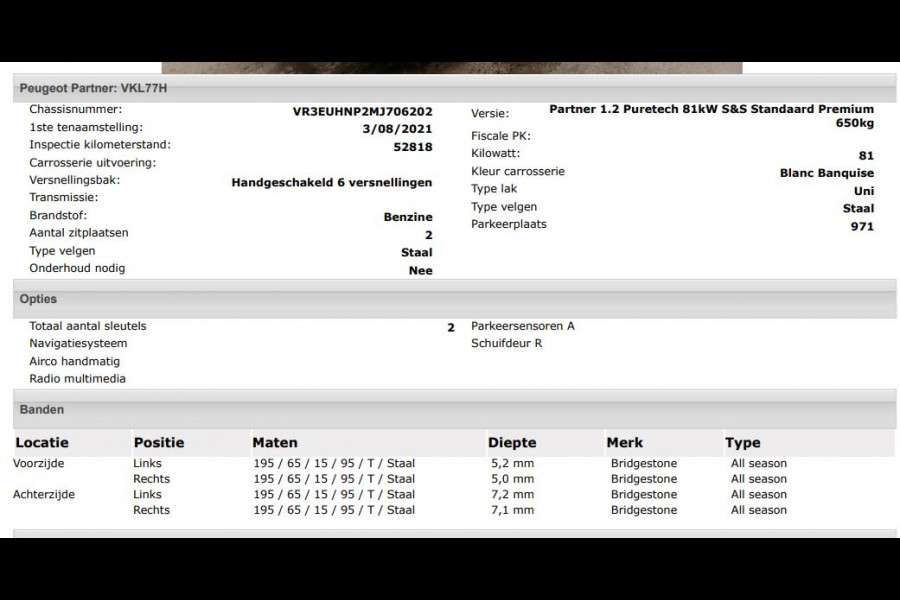Select tread depth 7,1 mm
Image resolution: width=900 pixels, height=600 pixels.
point(513,510)
